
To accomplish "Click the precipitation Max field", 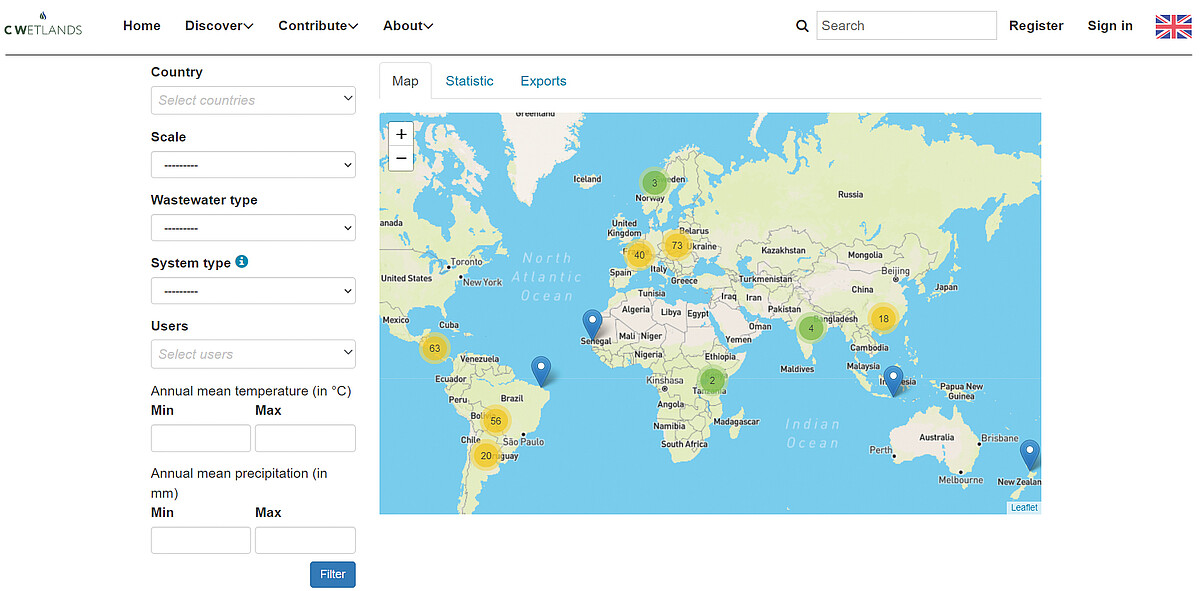I will [x=305, y=540].
